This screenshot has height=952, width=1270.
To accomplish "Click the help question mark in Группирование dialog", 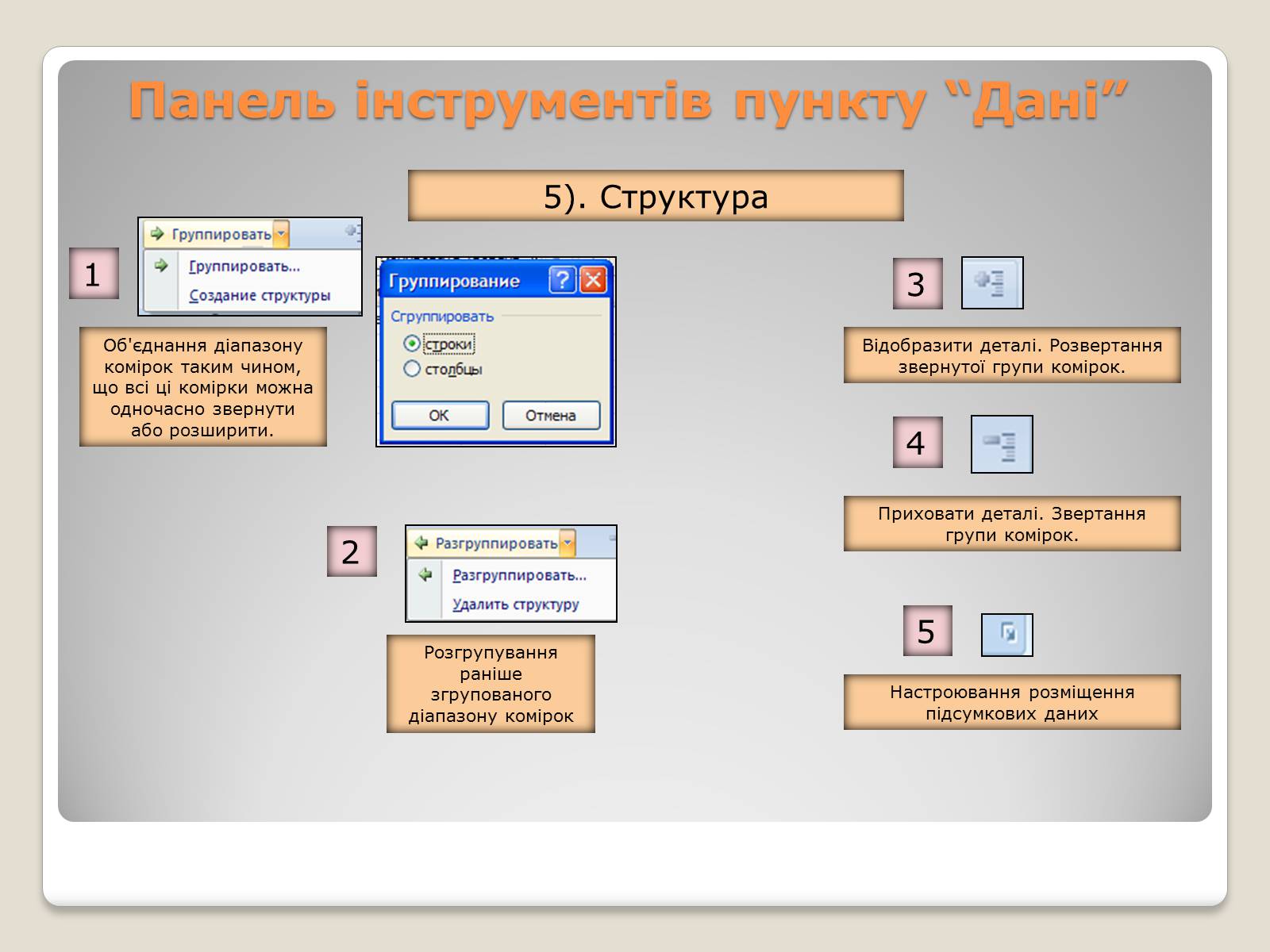I will (x=562, y=280).
